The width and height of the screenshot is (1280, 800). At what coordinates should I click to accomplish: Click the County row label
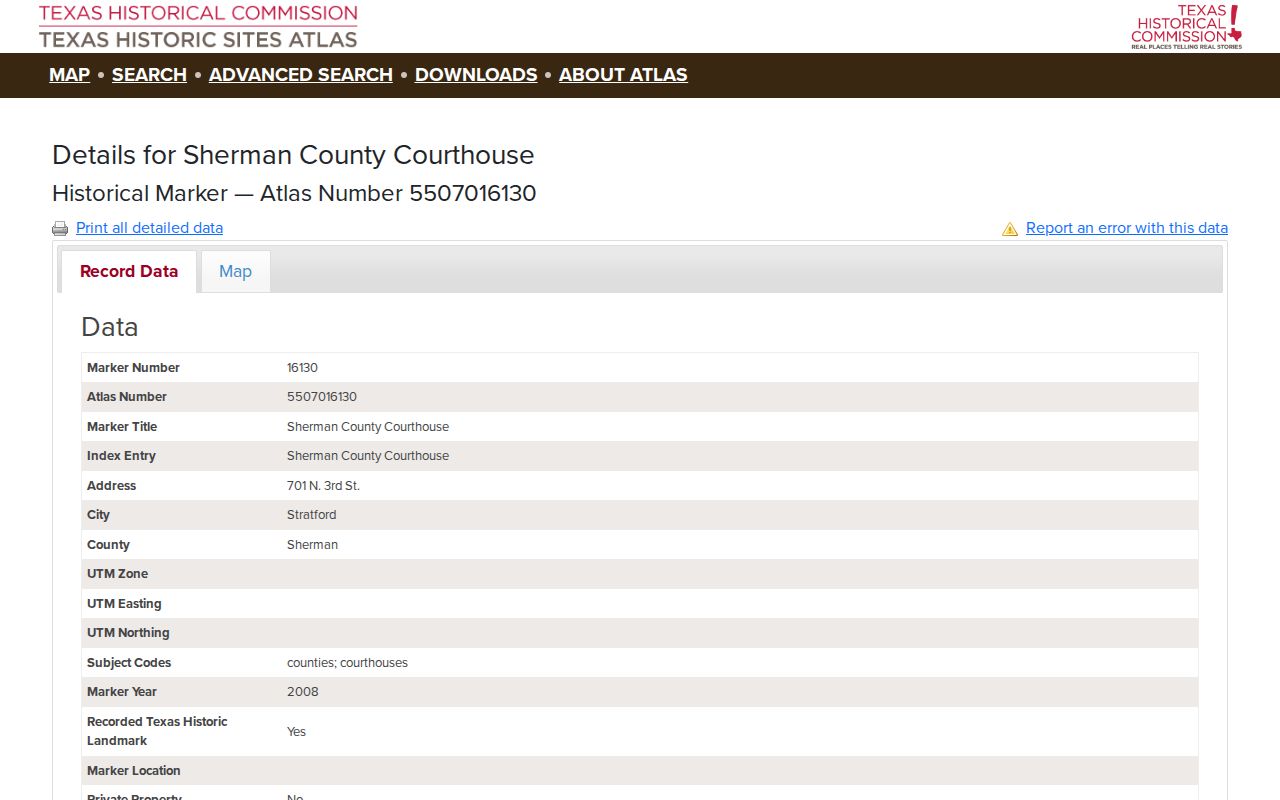(108, 545)
